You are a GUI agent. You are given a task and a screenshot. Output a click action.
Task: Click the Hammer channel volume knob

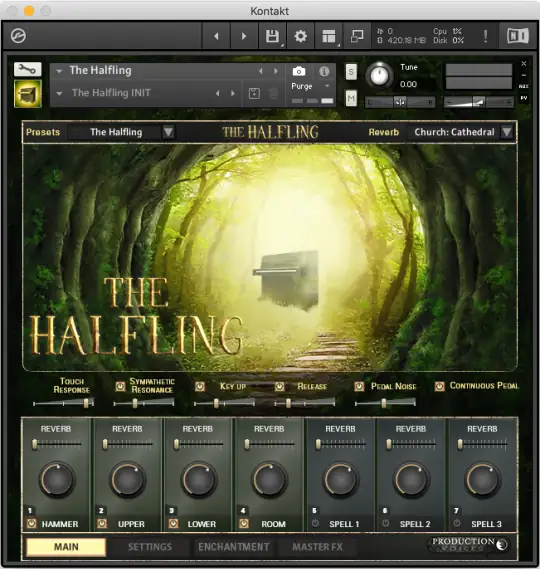click(57, 479)
